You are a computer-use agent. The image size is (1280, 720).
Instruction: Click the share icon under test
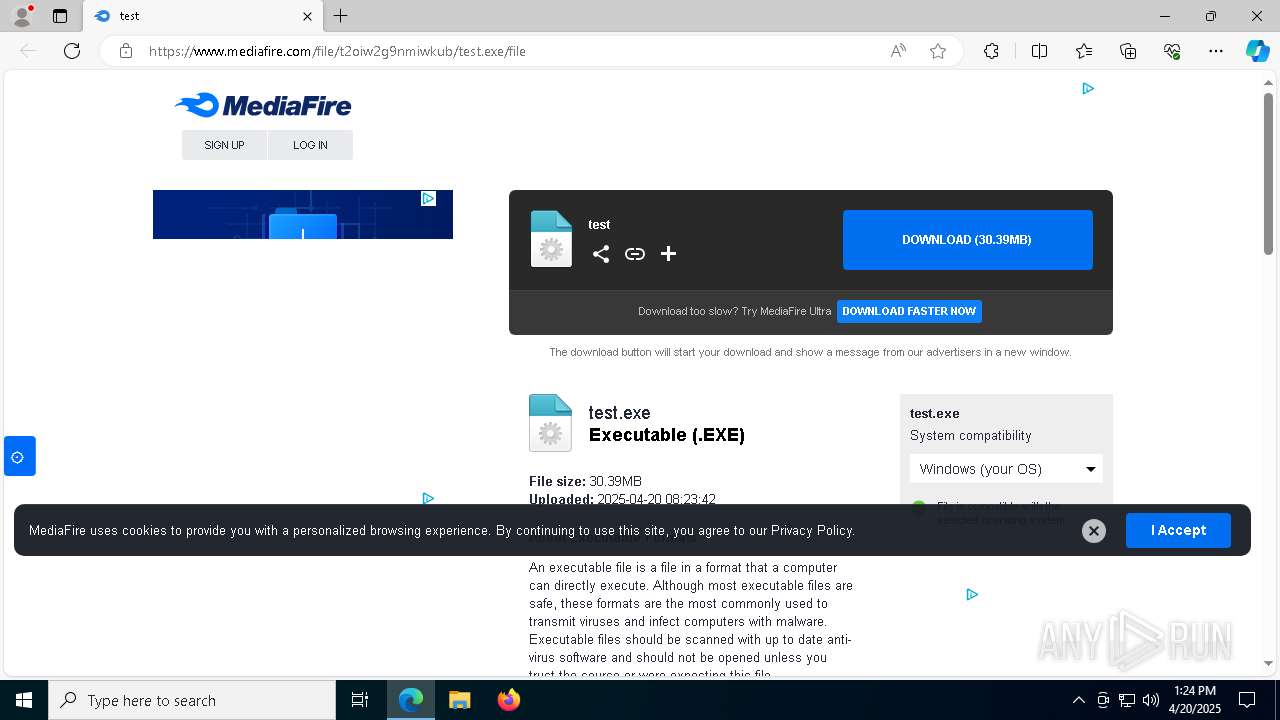coord(601,254)
